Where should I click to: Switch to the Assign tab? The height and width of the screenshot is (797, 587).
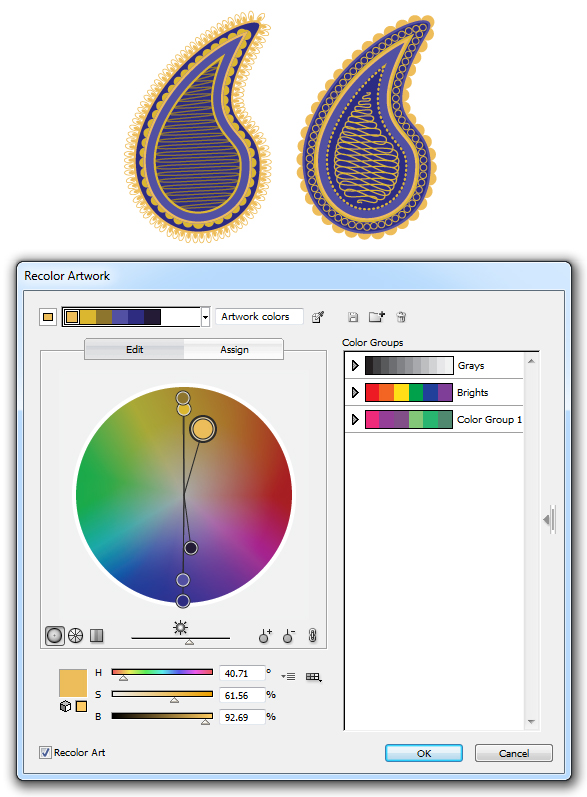[x=234, y=350]
